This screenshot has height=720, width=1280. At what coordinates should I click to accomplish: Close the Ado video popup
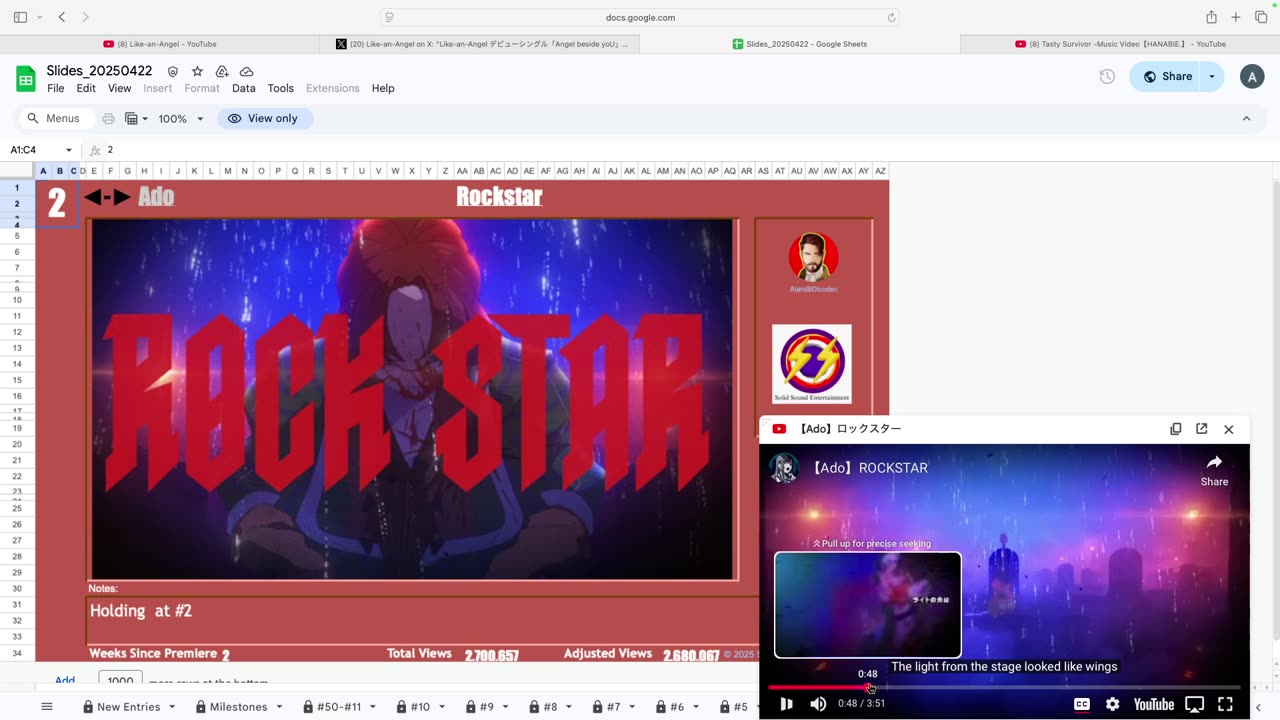tap(1229, 429)
